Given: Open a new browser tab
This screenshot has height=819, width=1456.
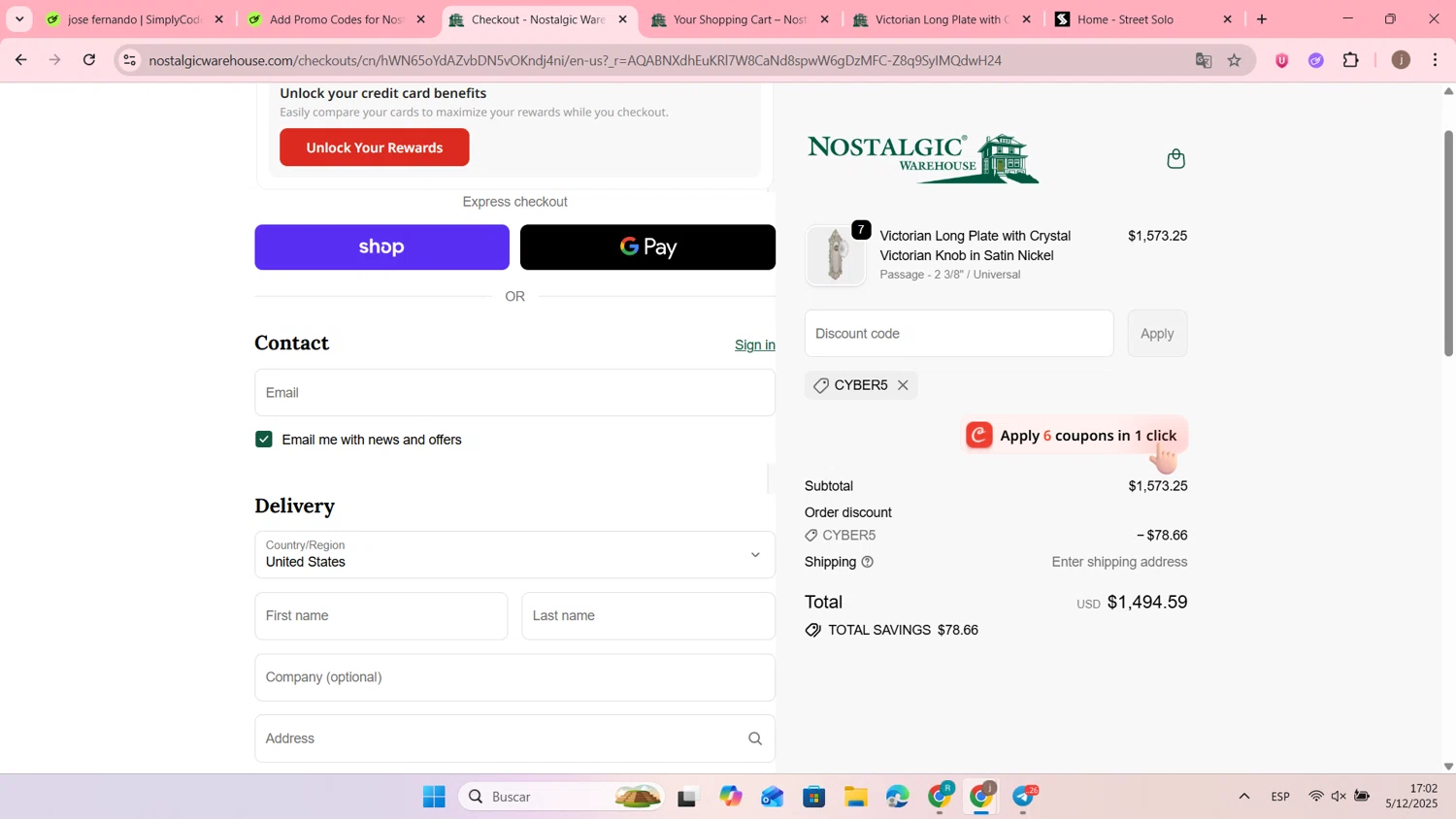Looking at the screenshot, I should [x=1262, y=19].
